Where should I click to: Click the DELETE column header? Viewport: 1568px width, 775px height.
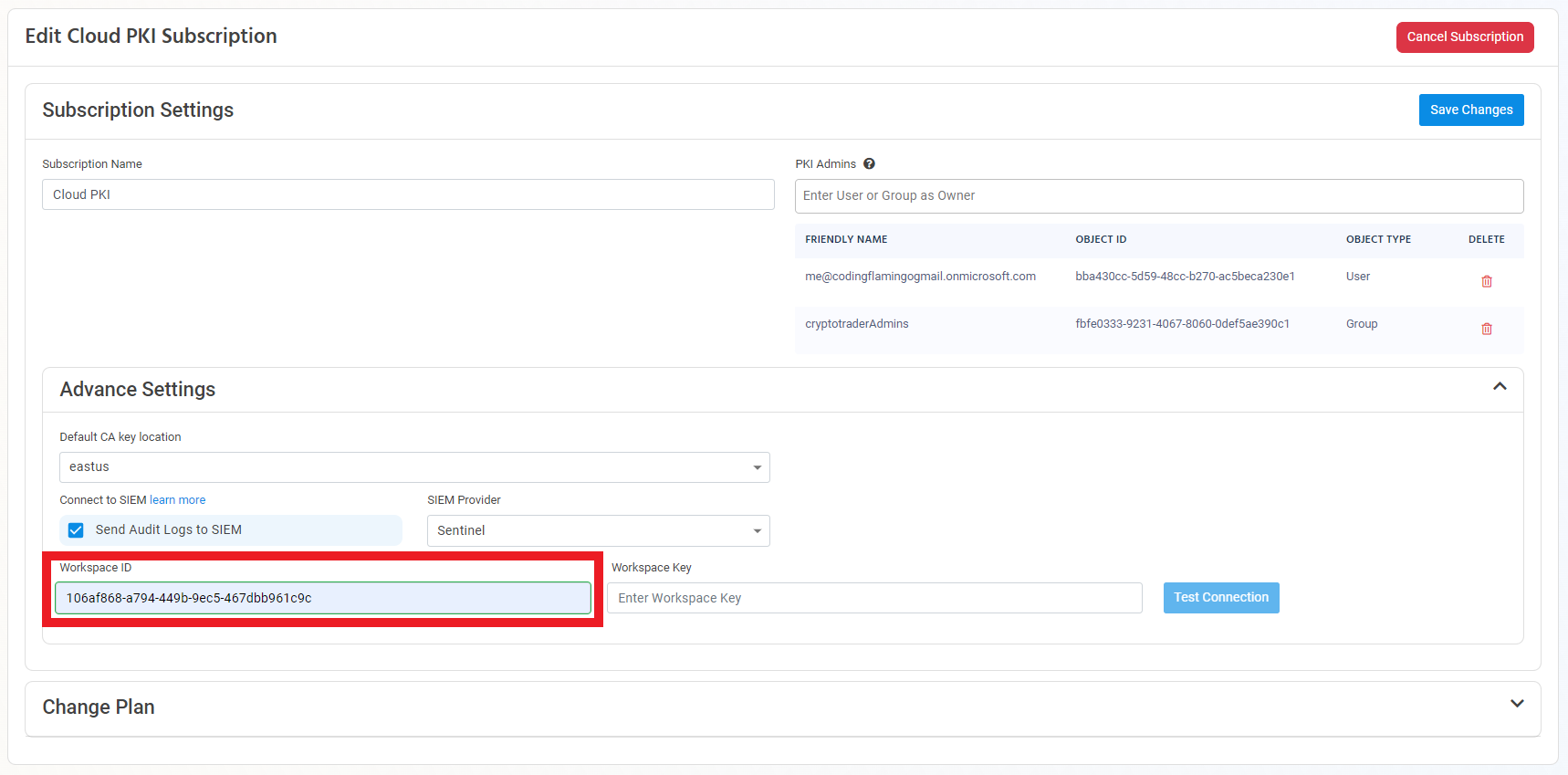click(x=1486, y=239)
